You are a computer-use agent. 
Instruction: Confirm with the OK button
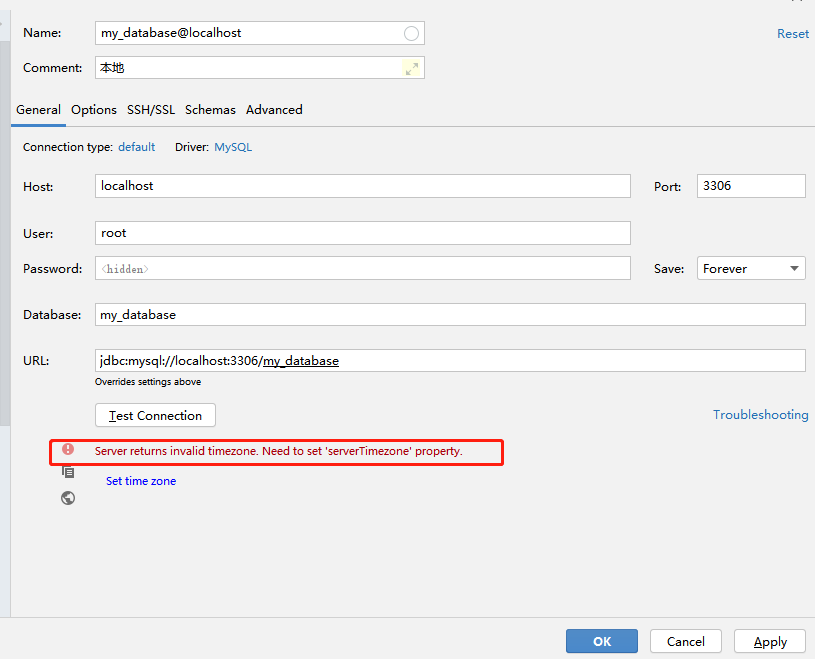[602, 641]
